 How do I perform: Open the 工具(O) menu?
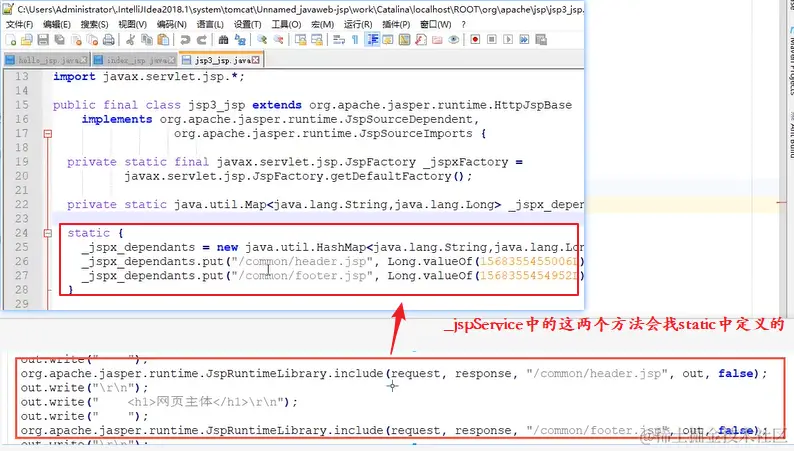tap(286, 24)
